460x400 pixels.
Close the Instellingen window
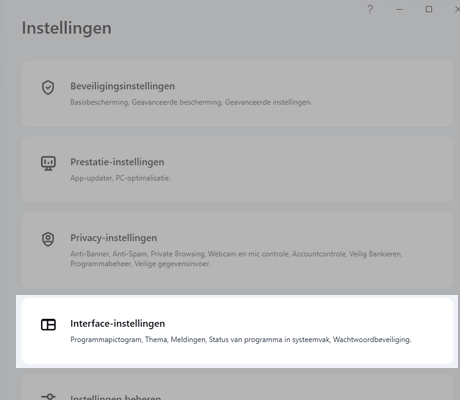point(457,9)
